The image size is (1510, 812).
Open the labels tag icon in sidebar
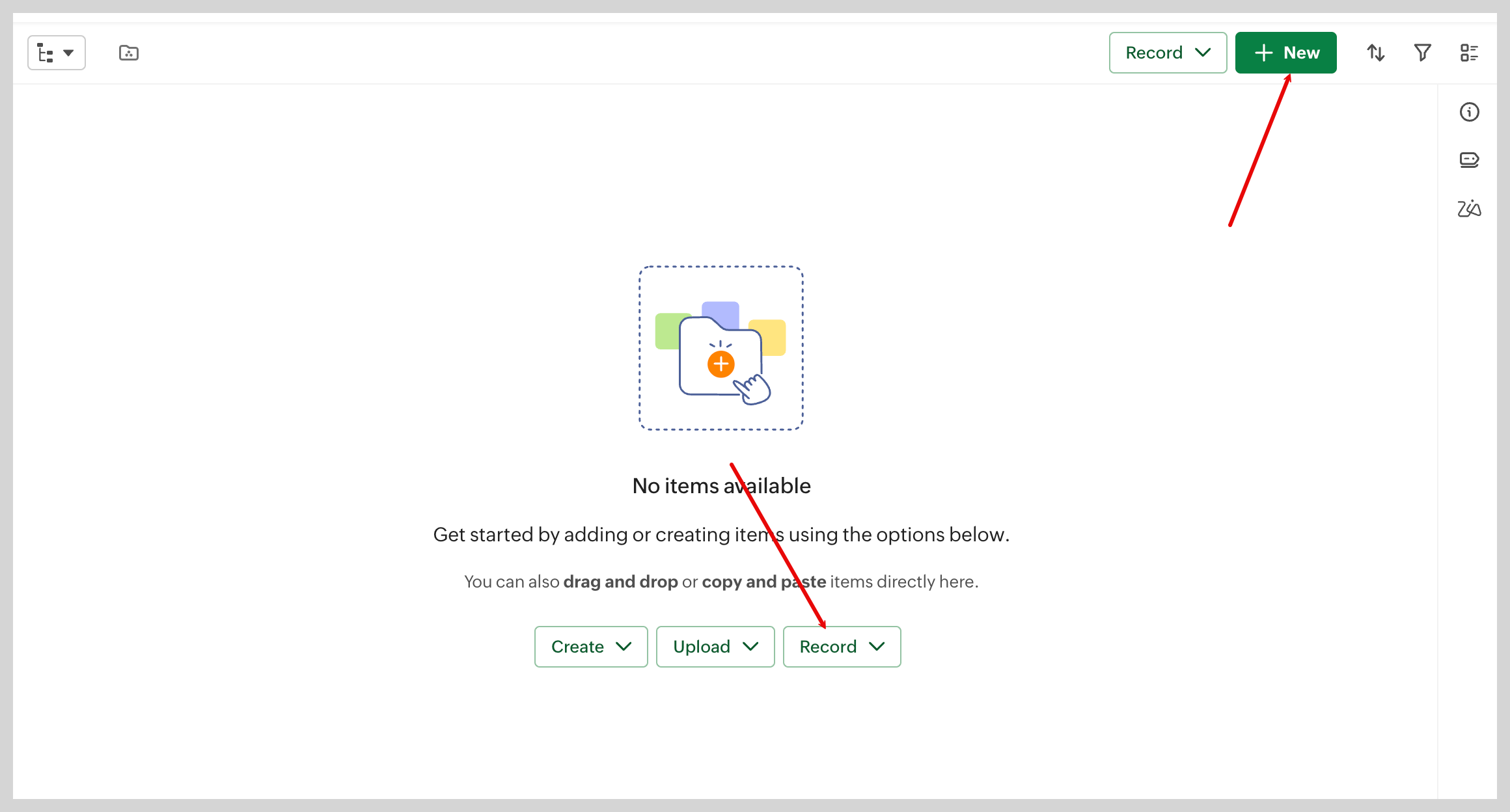pos(1470,160)
